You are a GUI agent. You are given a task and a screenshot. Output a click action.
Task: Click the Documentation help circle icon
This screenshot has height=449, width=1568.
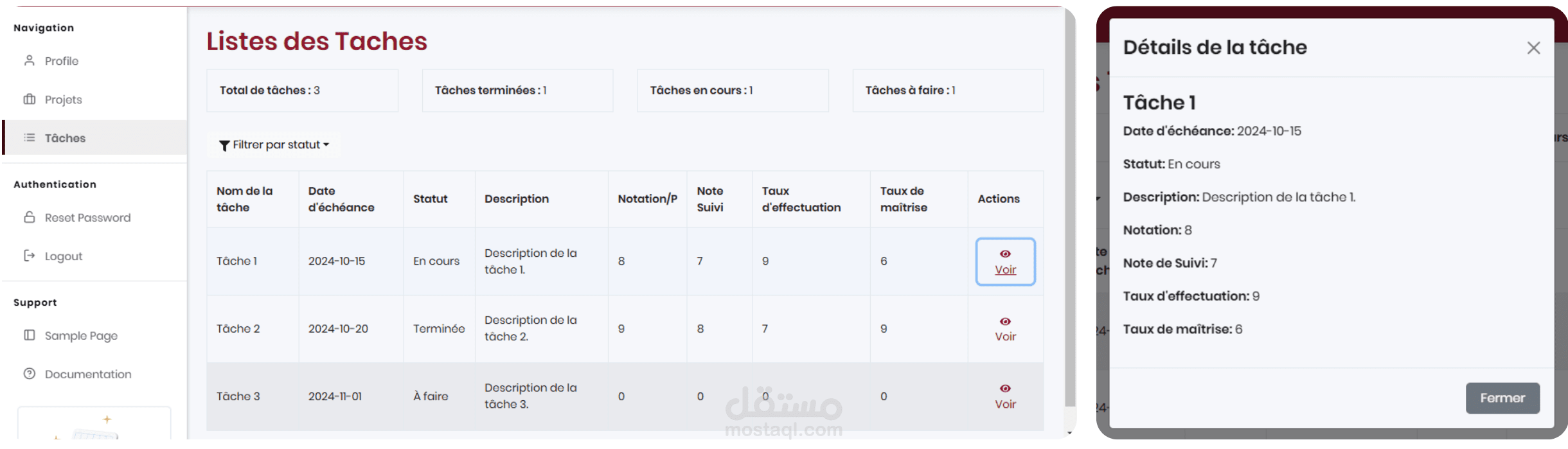pos(30,374)
